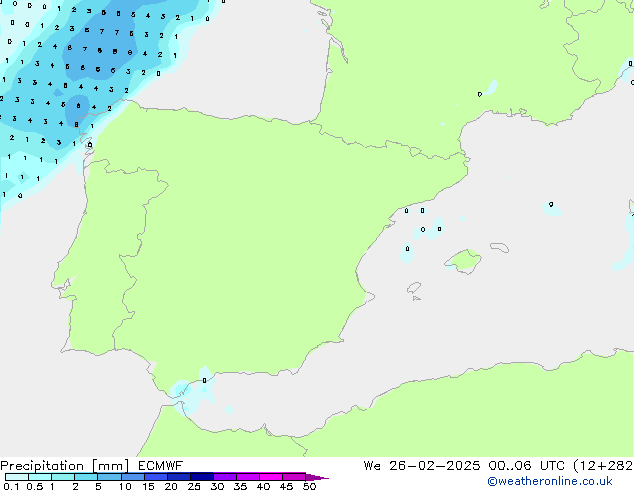Pick the legend swatch between 15 and 20
This screenshot has width=634, height=490.
point(155,477)
